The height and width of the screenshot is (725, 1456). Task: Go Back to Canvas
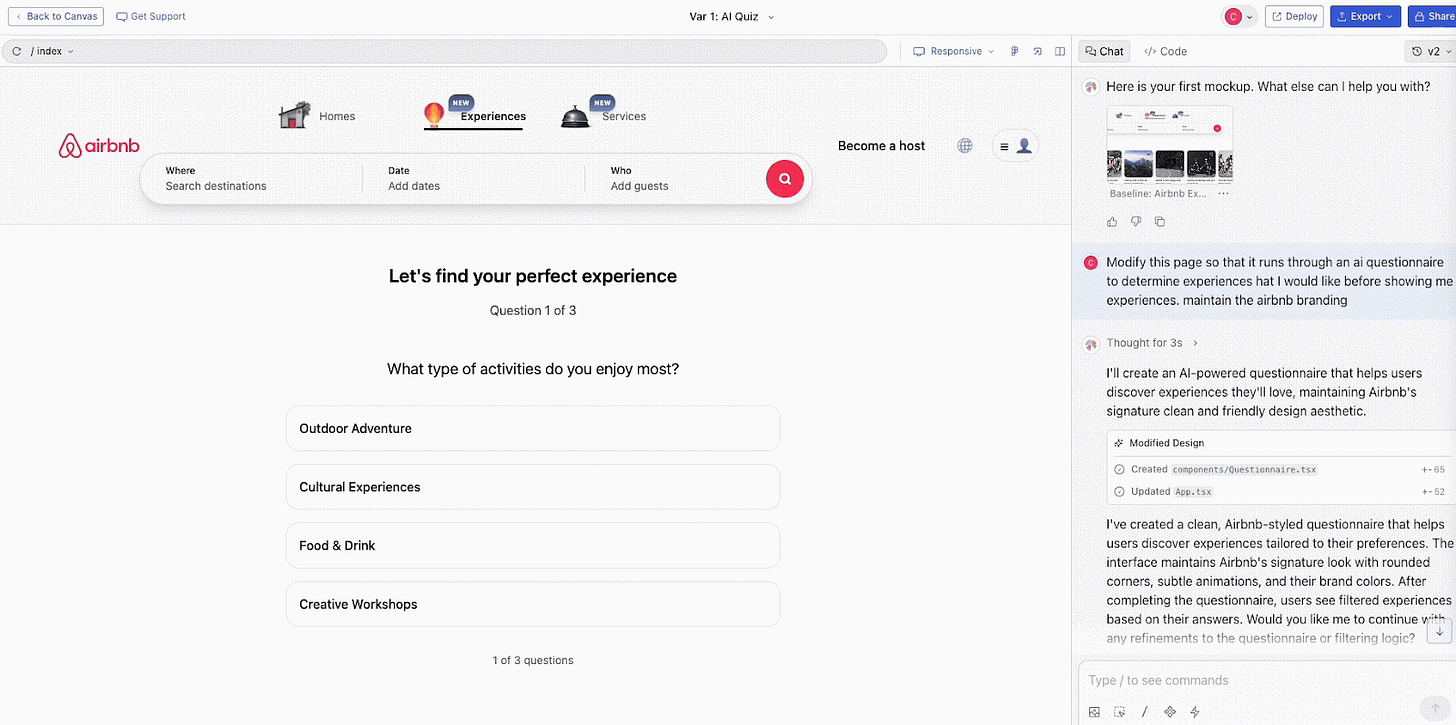pos(54,16)
